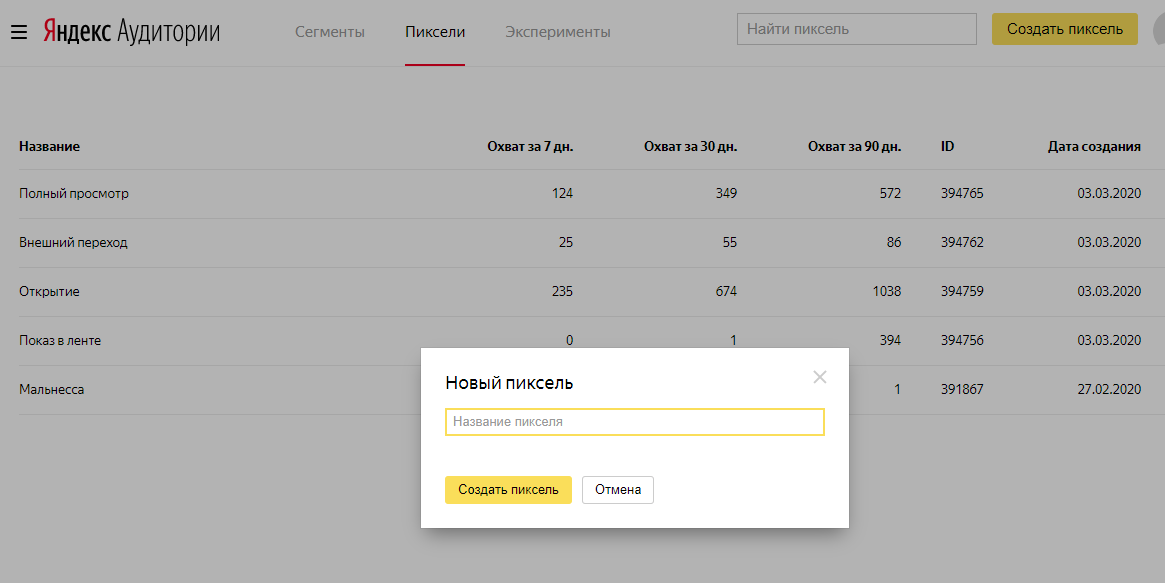Open the Полный просмотр pixel row
Image resolution: width=1165 pixels, height=583 pixels.
(x=74, y=193)
